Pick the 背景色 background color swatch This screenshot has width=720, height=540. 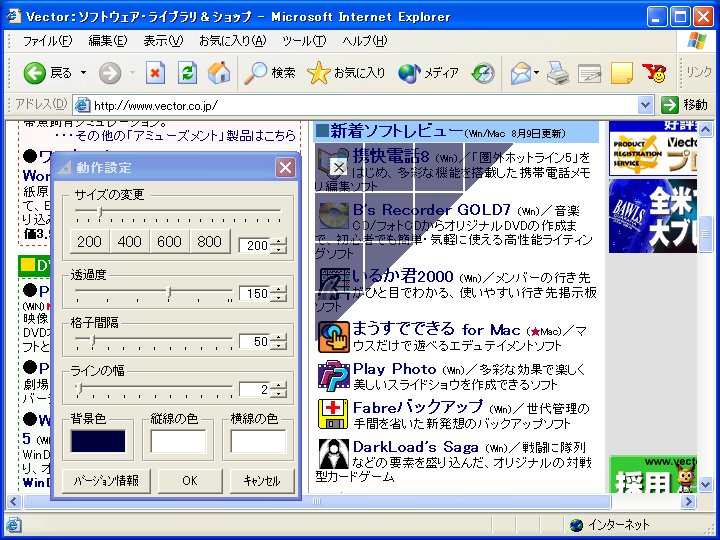click(98, 441)
